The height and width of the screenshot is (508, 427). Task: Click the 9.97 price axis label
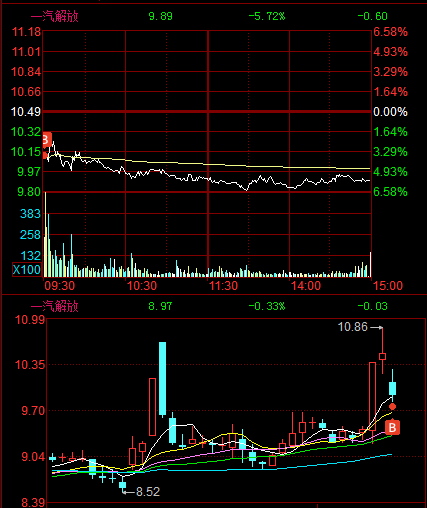[x=29, y=172]
